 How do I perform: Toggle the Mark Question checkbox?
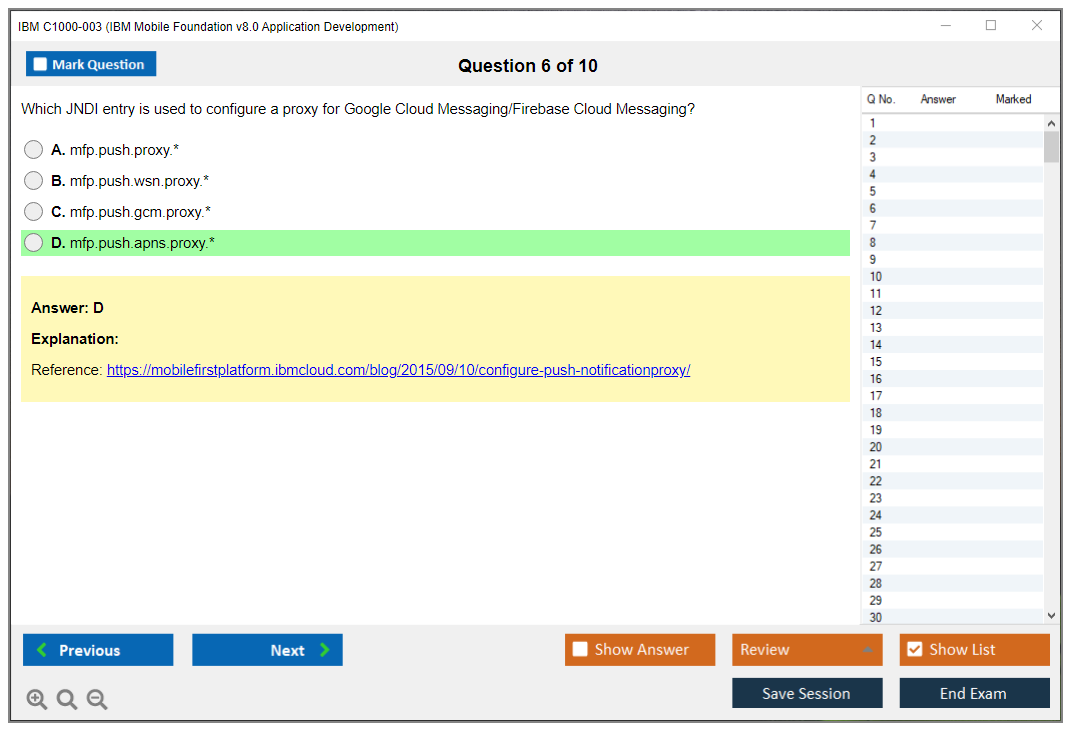coord(41,65)
